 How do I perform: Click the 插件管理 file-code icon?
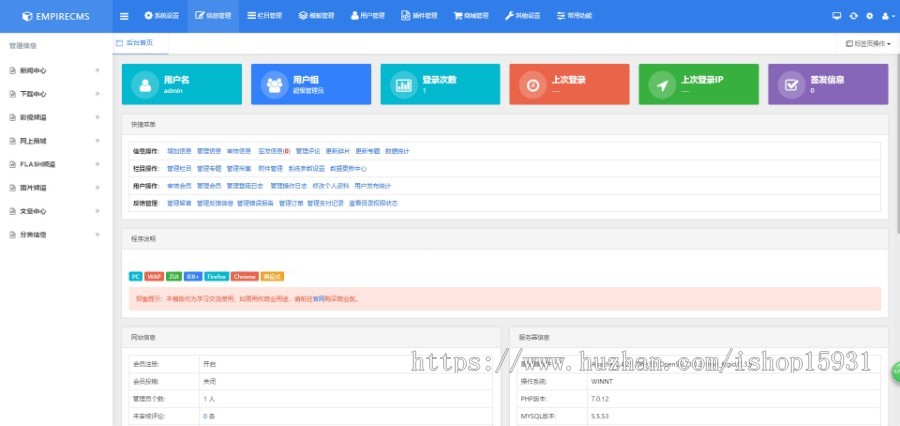click(405, 16)
